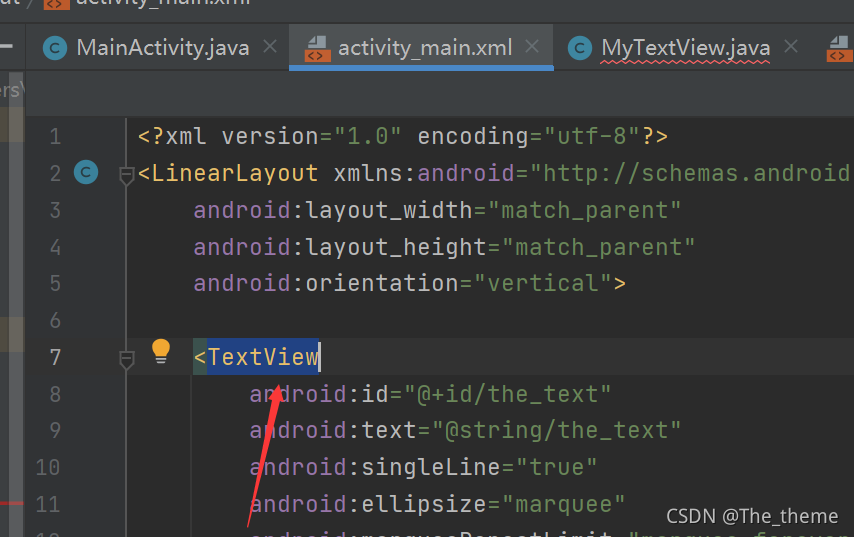Click the singleLine "true" value

pos(556,467)
